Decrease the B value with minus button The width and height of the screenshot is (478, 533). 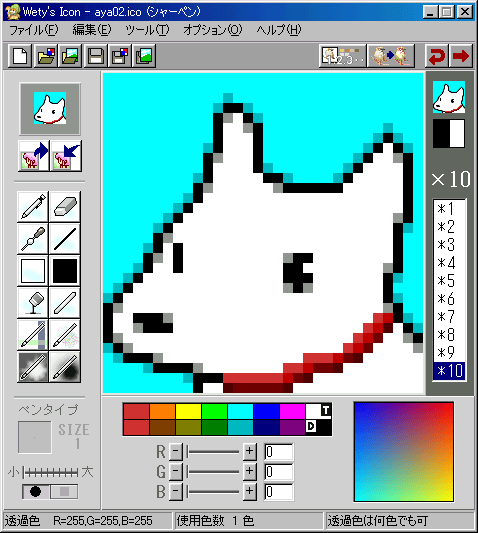175,492
